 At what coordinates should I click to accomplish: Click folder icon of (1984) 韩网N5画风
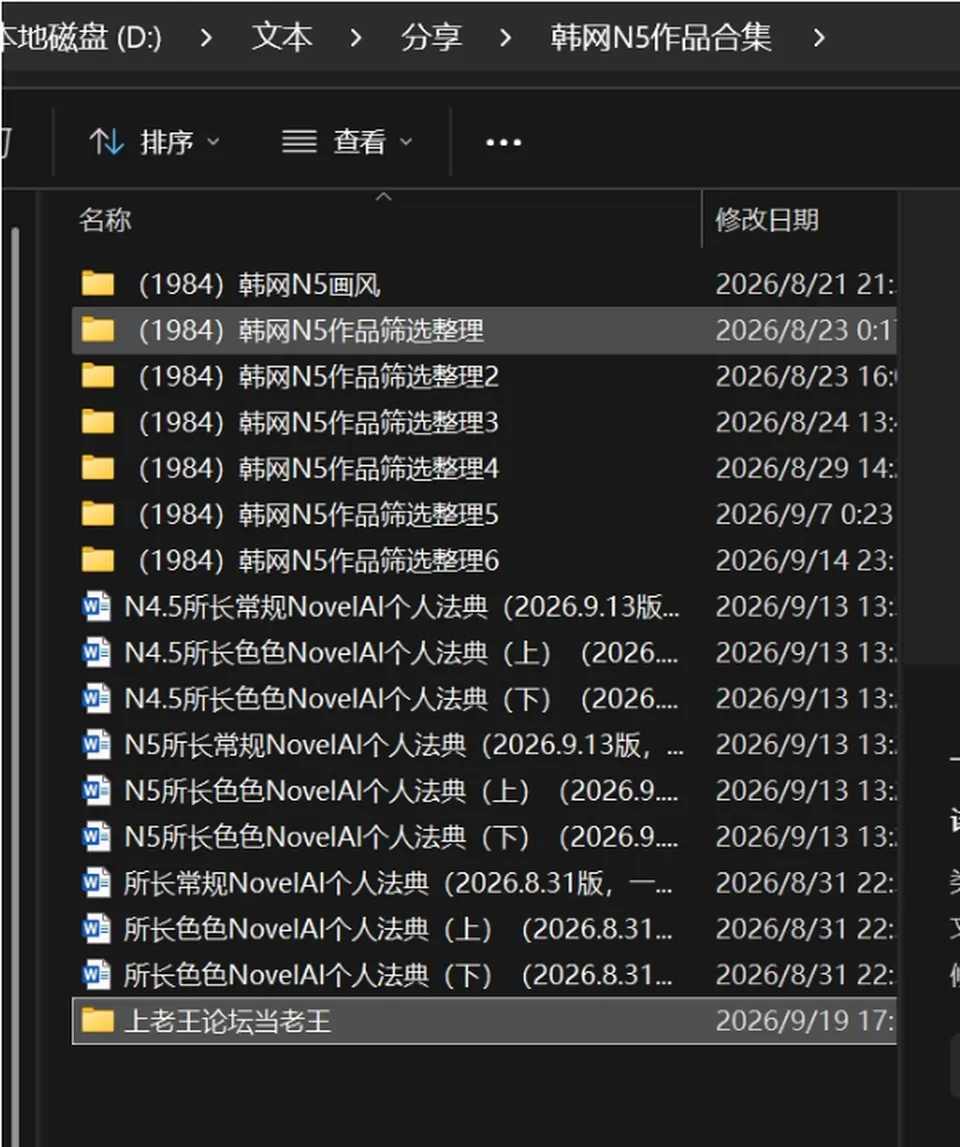click(x=97, y=284)
